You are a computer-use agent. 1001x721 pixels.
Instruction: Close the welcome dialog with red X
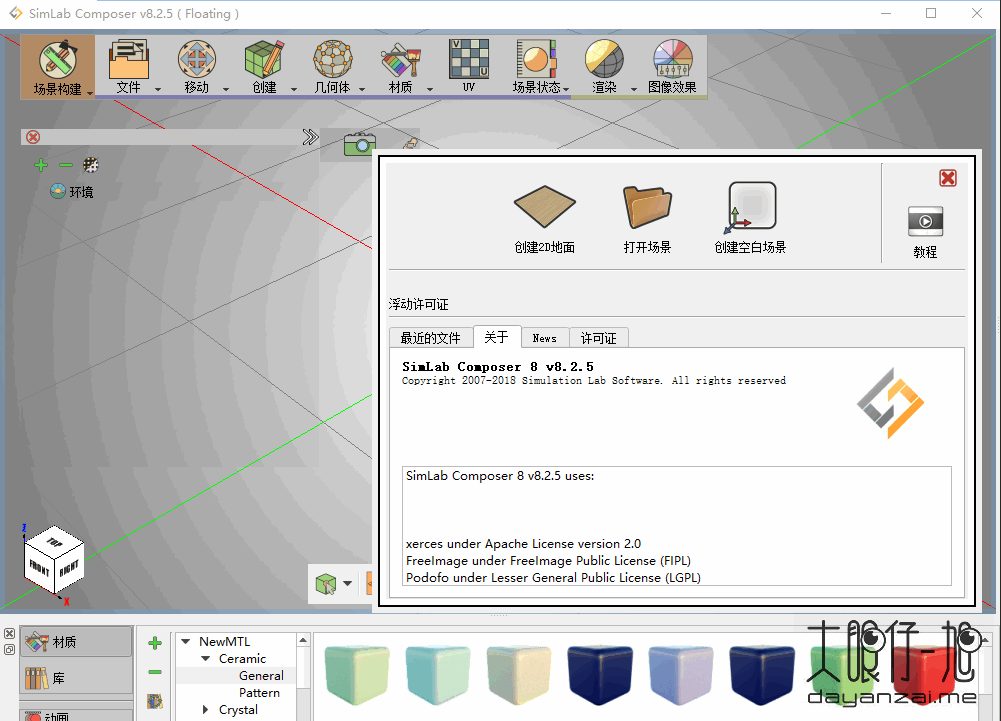(948, 178)
